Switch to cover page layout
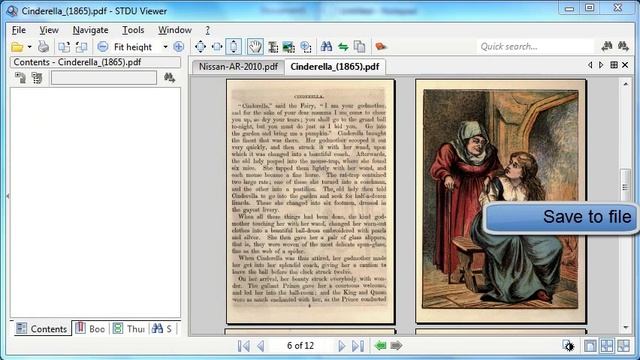This screenshot has height=360, width=640. [623, 346]
